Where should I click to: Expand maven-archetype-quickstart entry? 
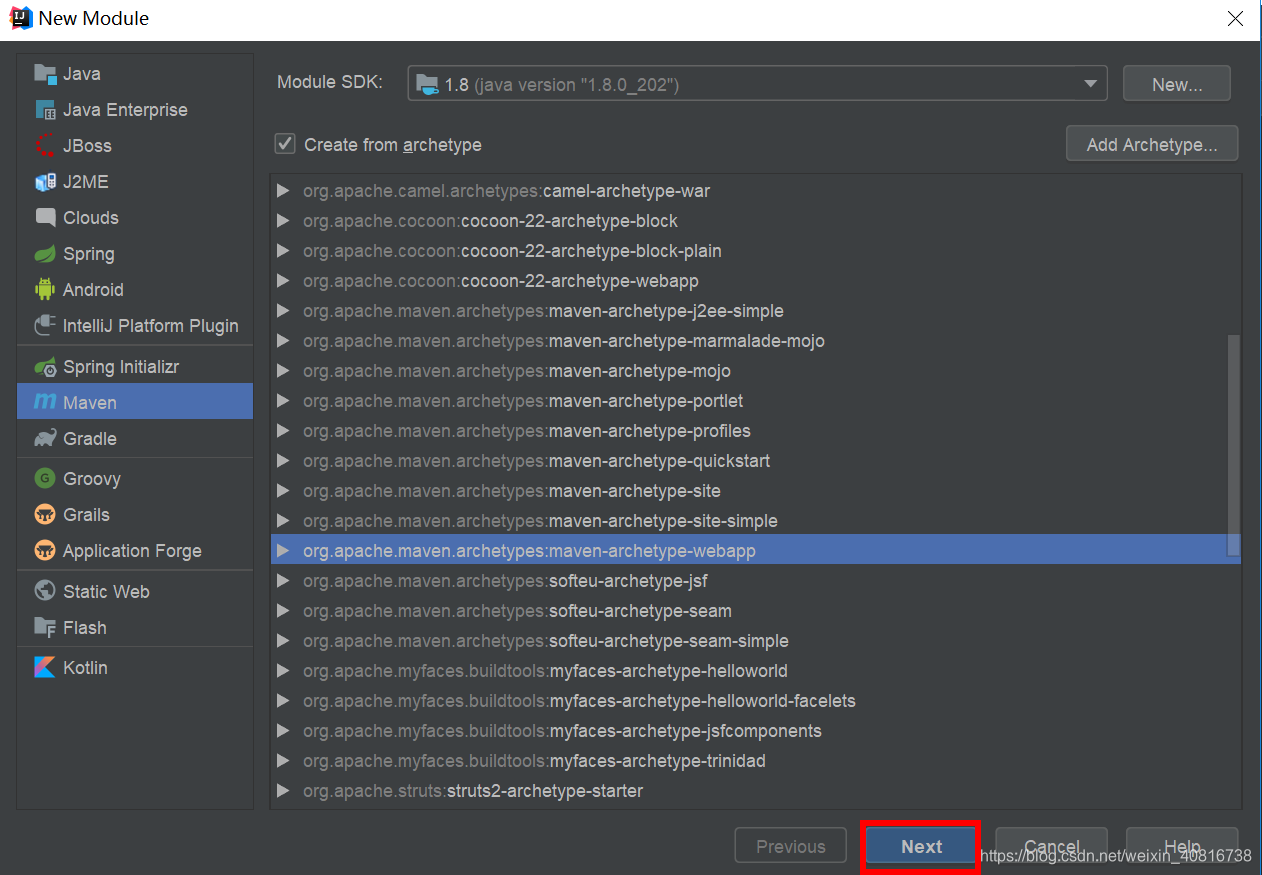coord(283,460)
